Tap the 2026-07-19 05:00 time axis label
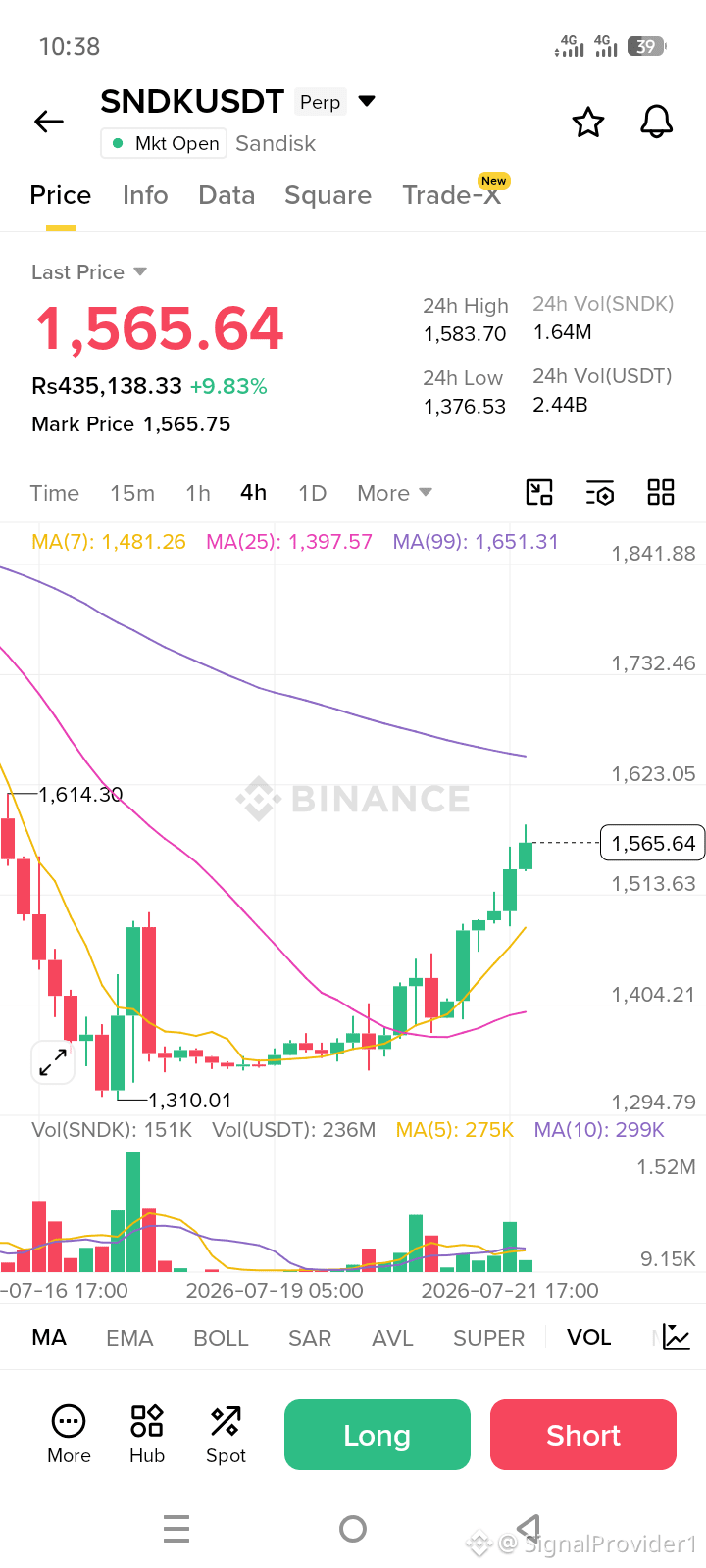Image resolution: width=706 pixels, height=1568 pixels. (x=275, y=1291)
